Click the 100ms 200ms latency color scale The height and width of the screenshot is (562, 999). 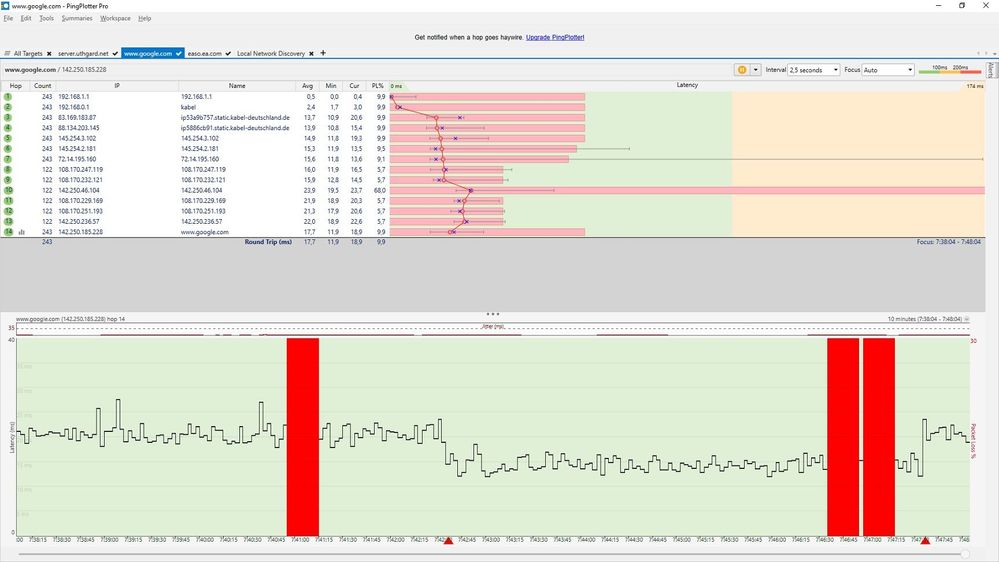[950, 69]
